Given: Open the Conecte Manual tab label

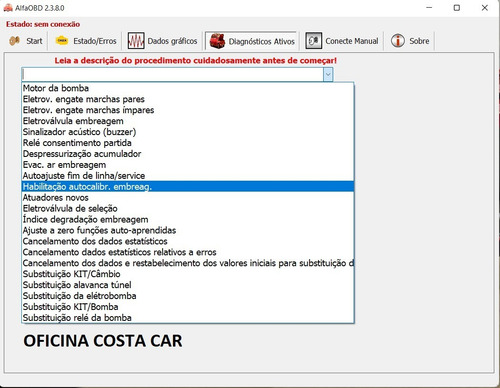Looking at the screenshot, I should pyautogui.click(x=352, y=41).
